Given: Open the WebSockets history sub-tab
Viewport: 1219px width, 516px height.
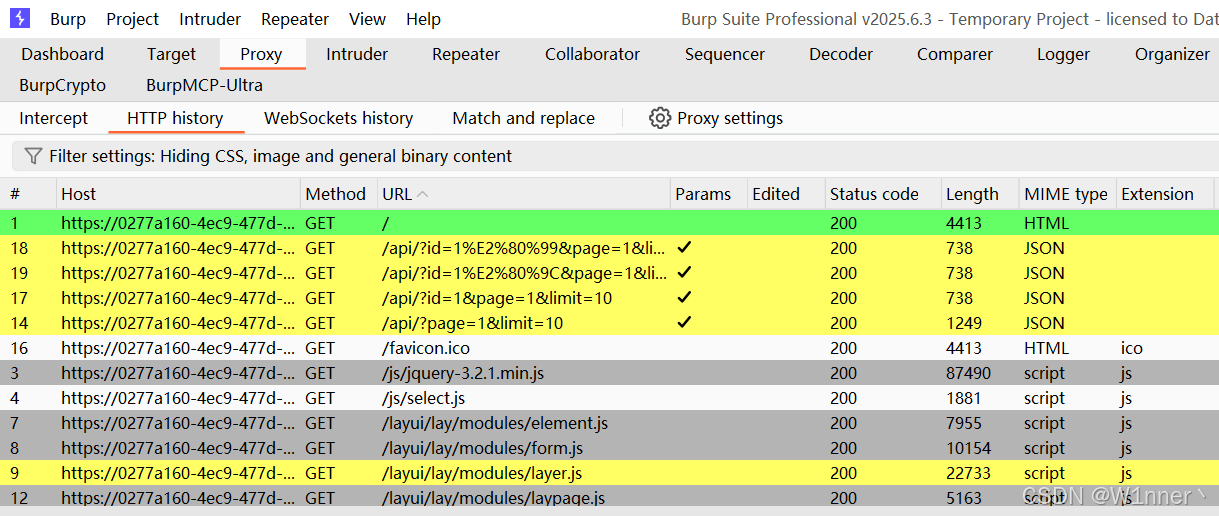Looking at the screenshot, I should point(338,118).
